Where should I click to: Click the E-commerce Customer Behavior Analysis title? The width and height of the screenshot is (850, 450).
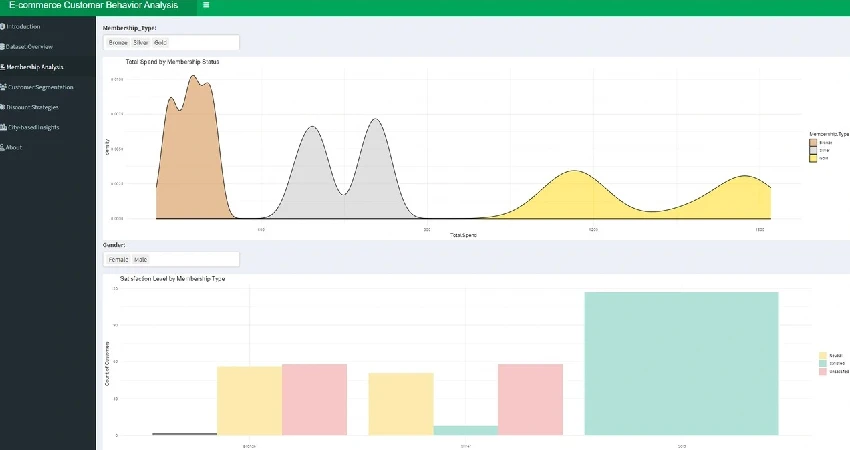coord(93,5)
